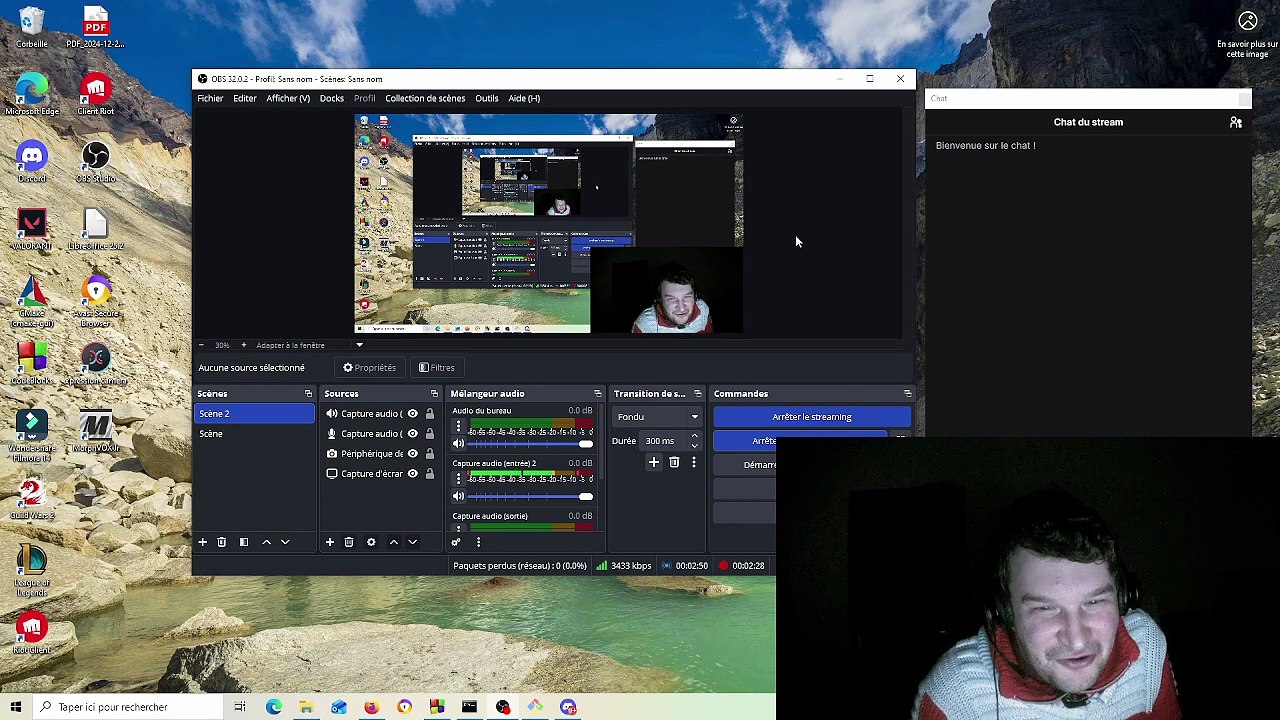1280x720 pixels.
Task: Open transition properties three-dot menu
Action: (x=693, y=462)
